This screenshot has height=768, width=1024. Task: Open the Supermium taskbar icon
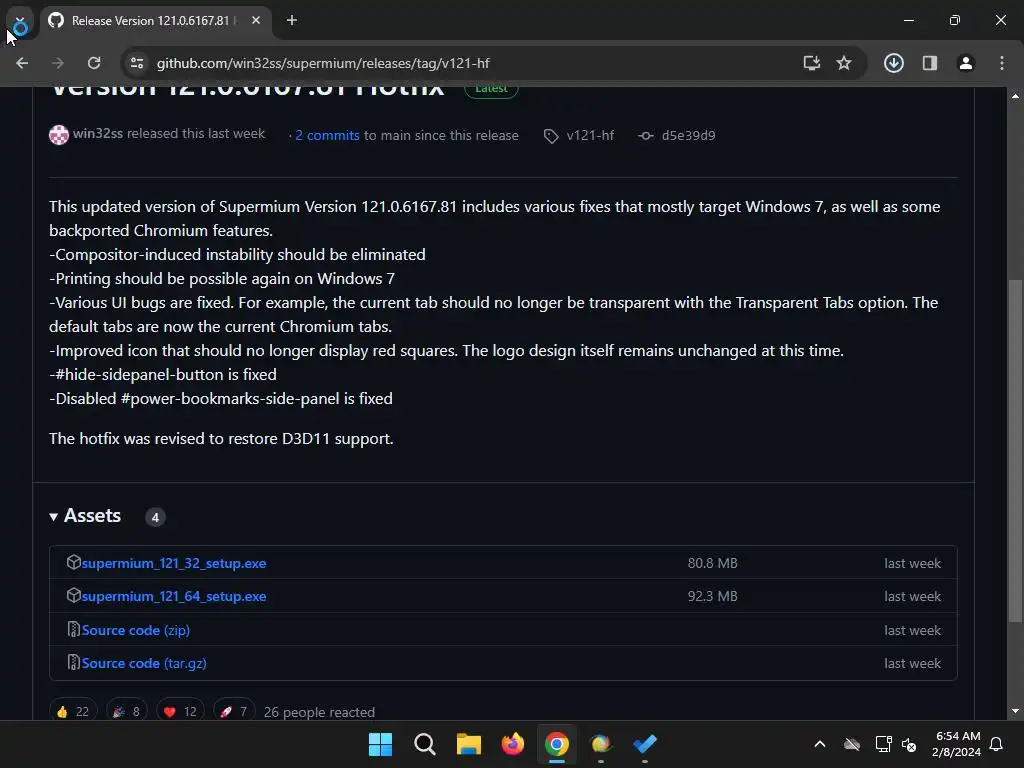click(601, 744)
